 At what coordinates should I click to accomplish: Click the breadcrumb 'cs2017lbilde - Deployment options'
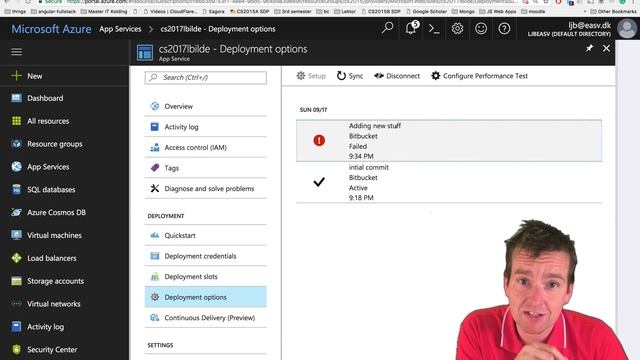[218, 29]
